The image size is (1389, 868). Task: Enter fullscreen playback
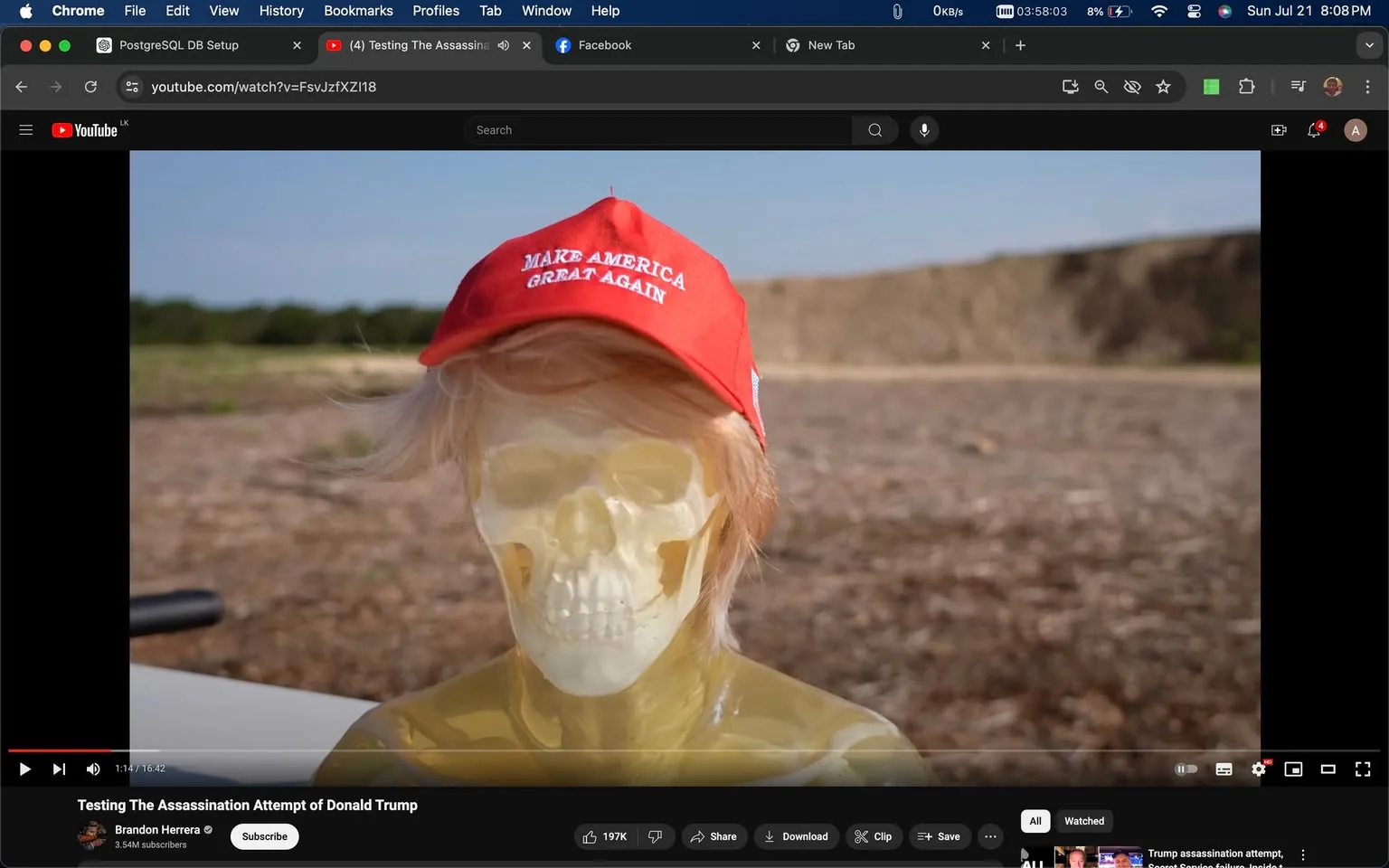[x=1362, y=769]
